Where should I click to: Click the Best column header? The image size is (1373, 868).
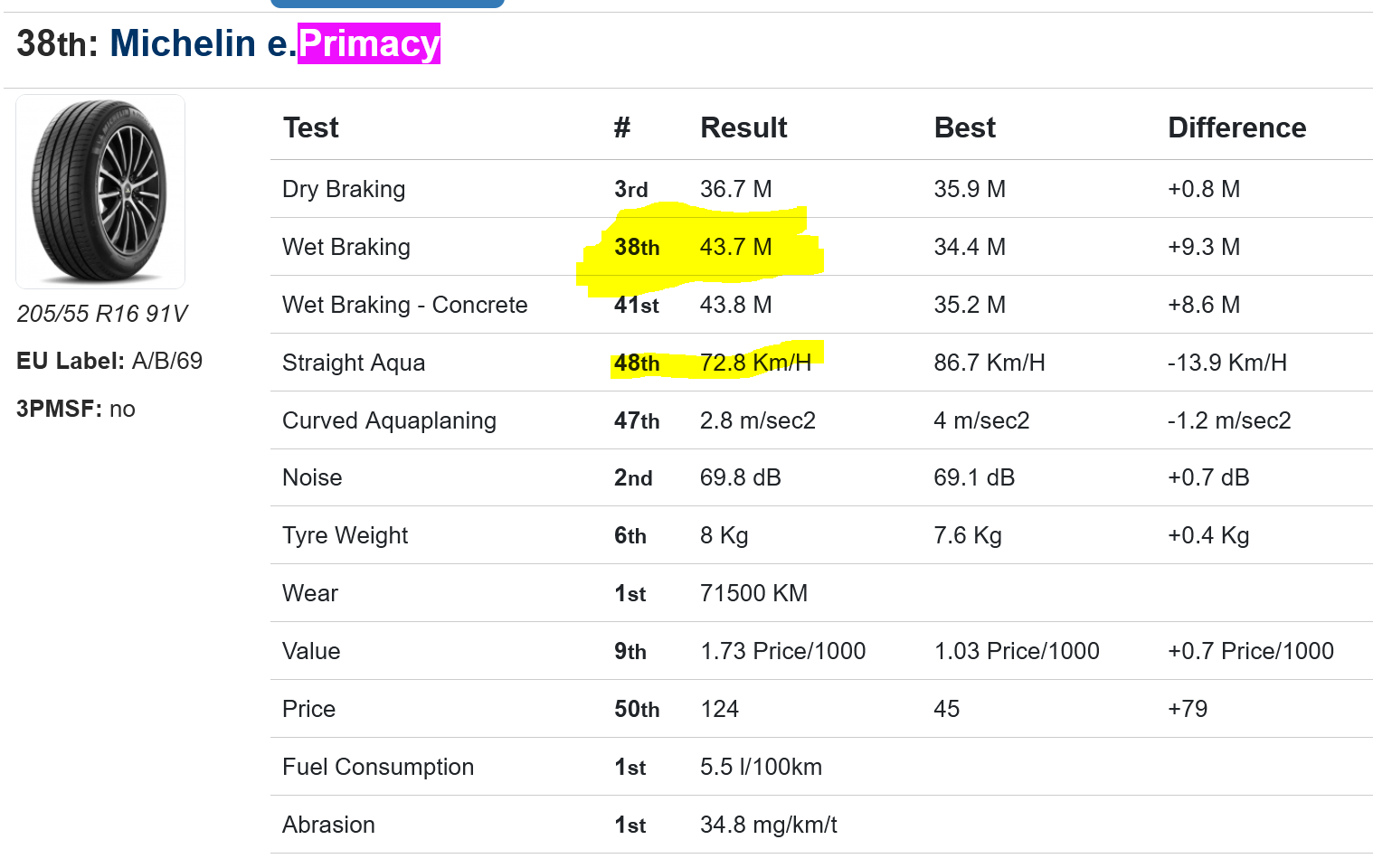pos(964,127)
